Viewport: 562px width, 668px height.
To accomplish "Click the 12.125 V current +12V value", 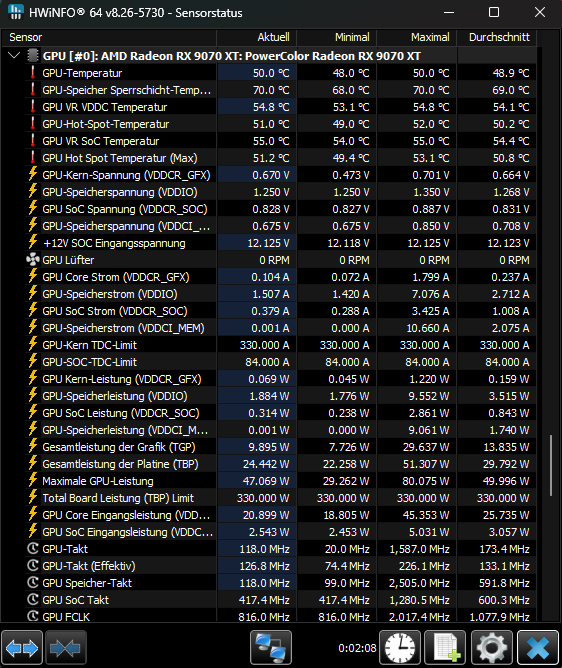I will [x=268, y=243].
